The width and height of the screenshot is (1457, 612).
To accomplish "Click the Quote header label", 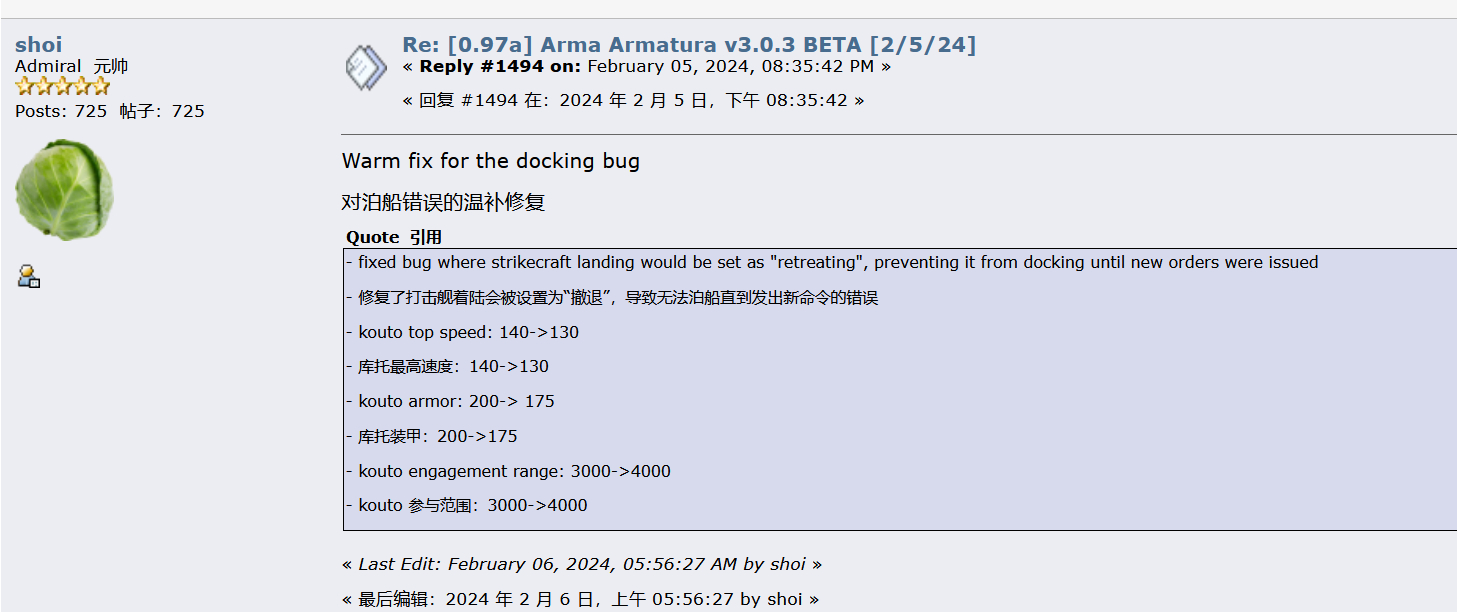I will coord(373,237).
